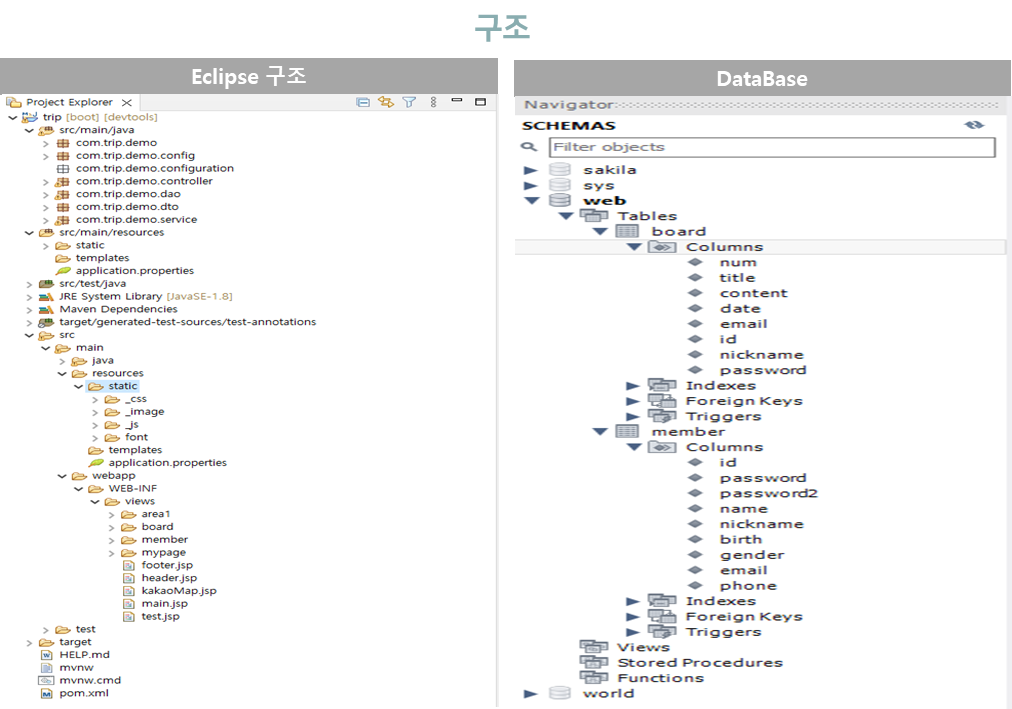Click the WEB-INF folder icon
Image resolution: width=1012 pixels, height=709 pixels.
pos(96,489)
